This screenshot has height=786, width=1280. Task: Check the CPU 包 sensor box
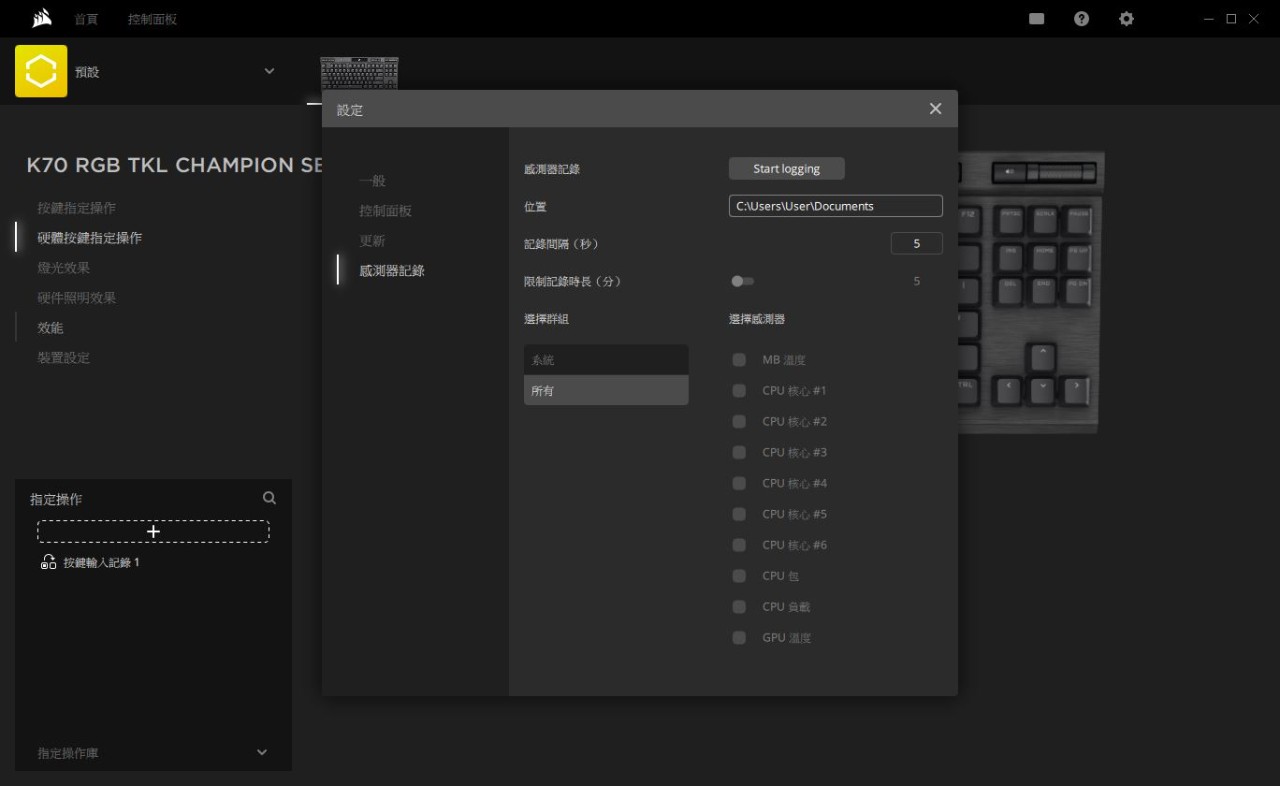click(739, 576)
